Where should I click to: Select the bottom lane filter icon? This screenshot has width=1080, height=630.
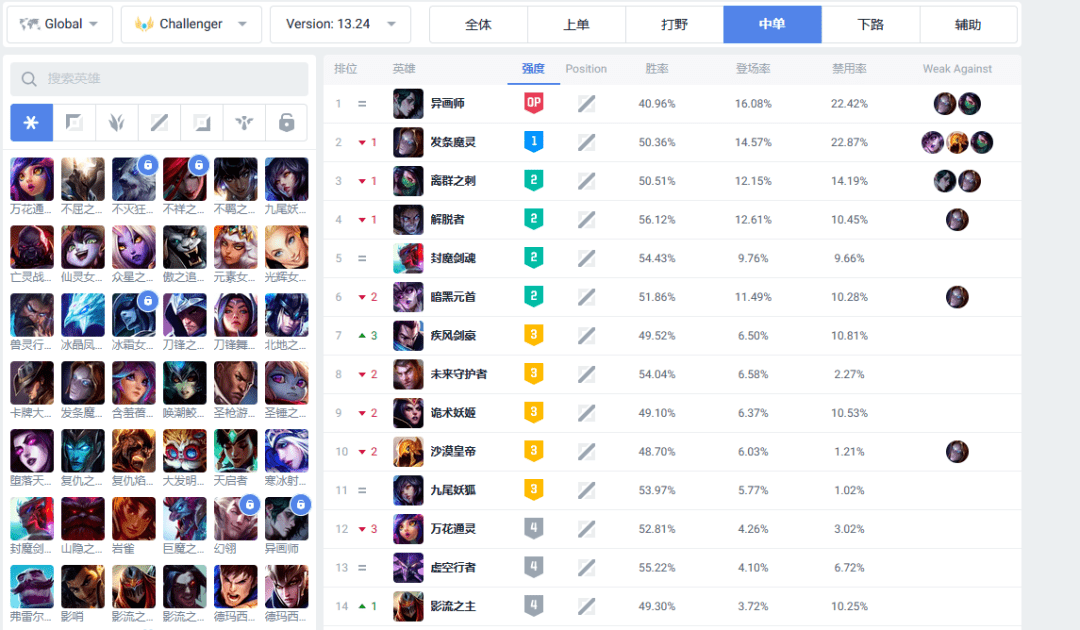pos(202,123)
